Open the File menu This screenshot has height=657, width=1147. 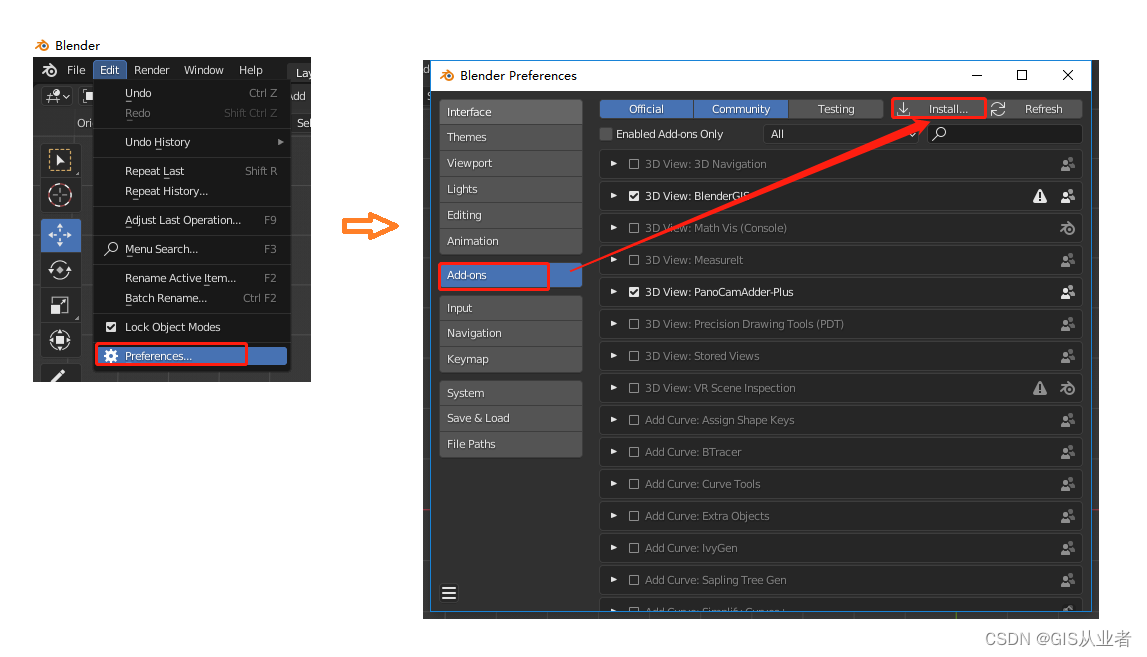(76, 70)
